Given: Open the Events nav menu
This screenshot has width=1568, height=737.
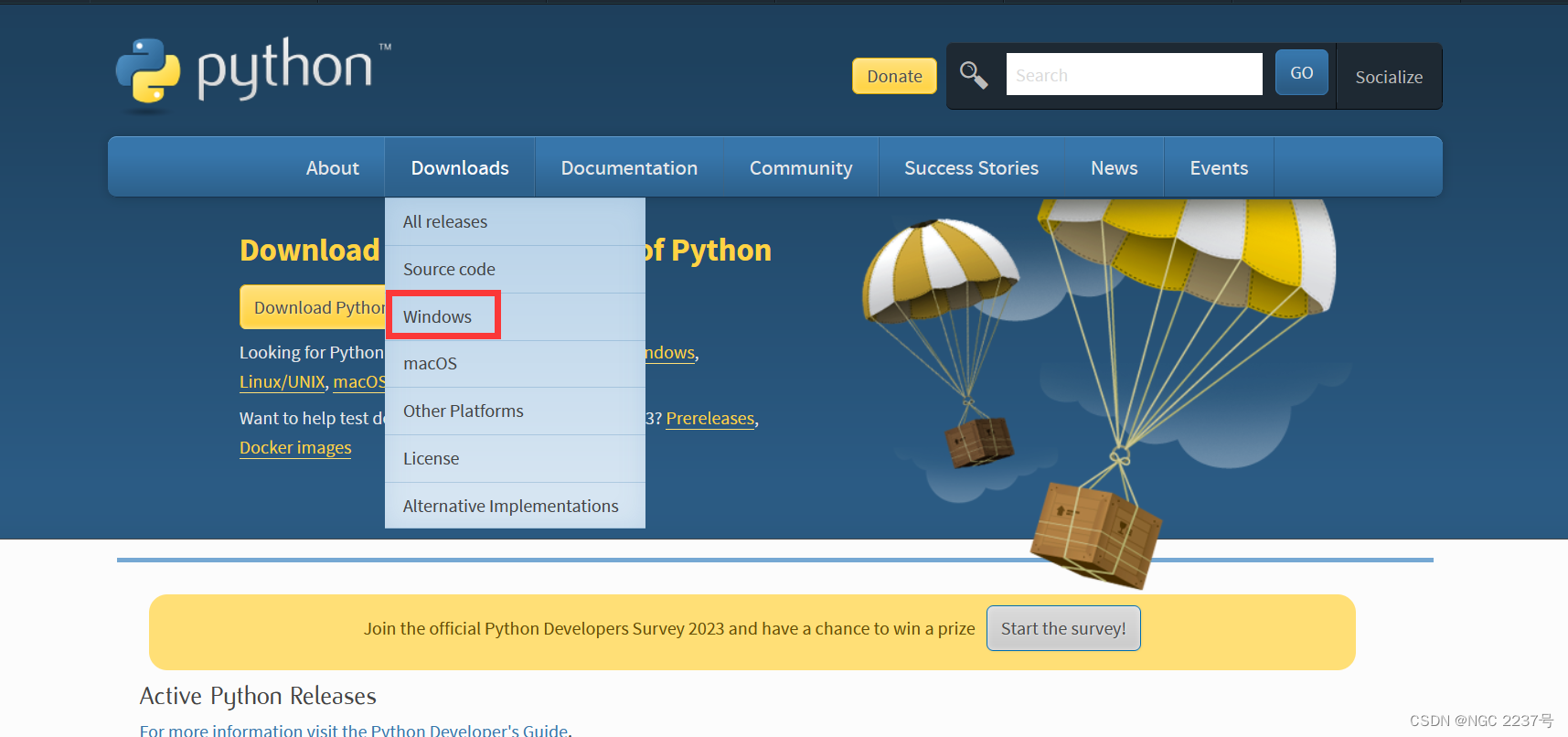Looking at the screenshot, I should (1219, 167).
